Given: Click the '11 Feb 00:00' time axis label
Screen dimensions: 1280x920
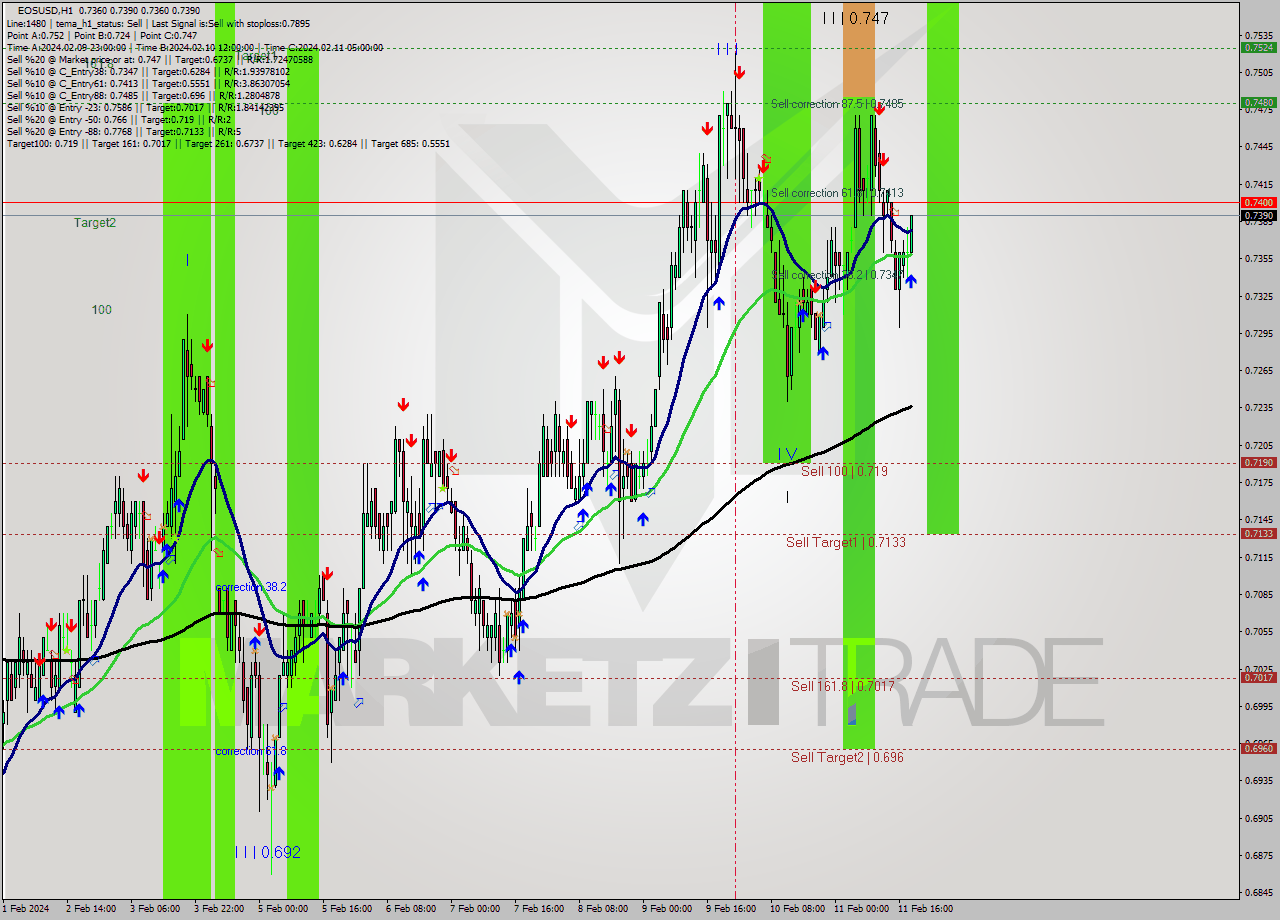Looking at the screenshot, I should coord(860,909).
